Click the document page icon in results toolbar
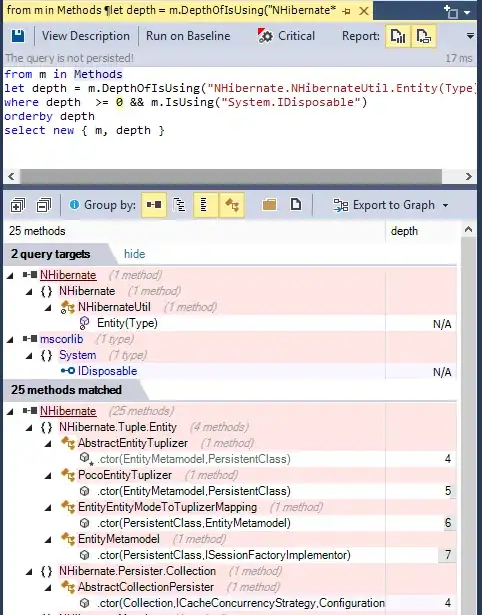Screen dimensions: 482x615 [296, 205]
